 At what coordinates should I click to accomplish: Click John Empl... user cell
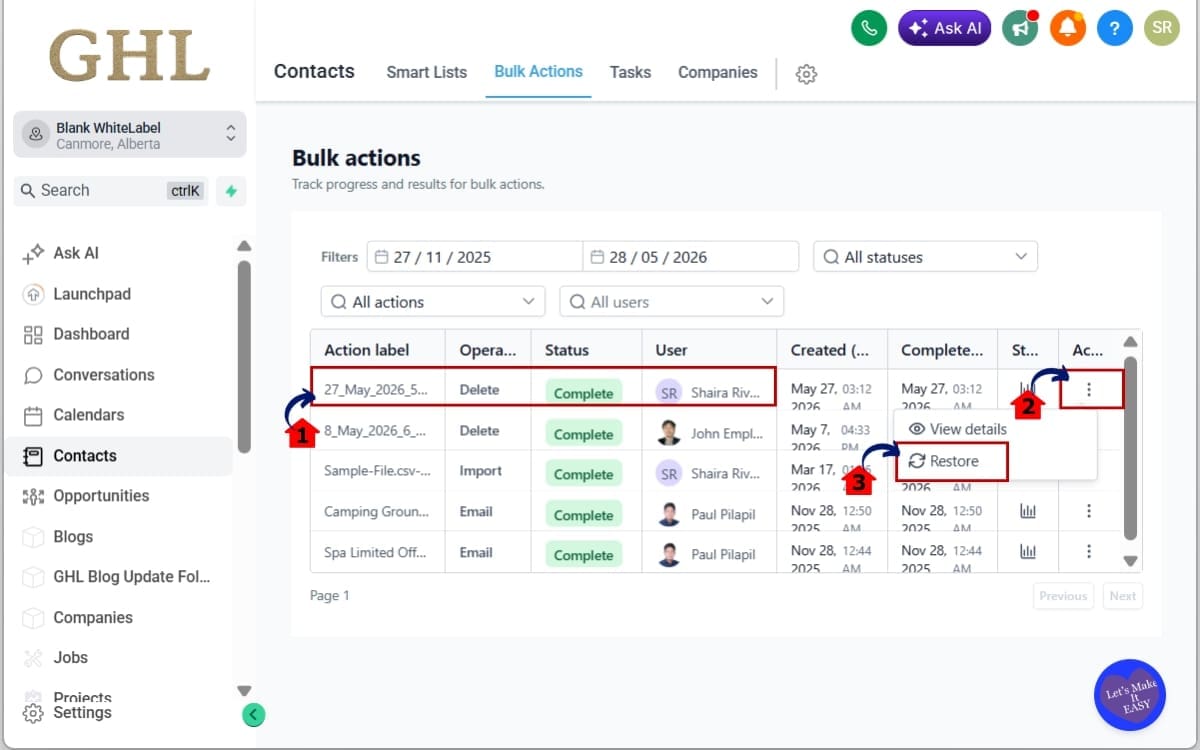point(708,433)
